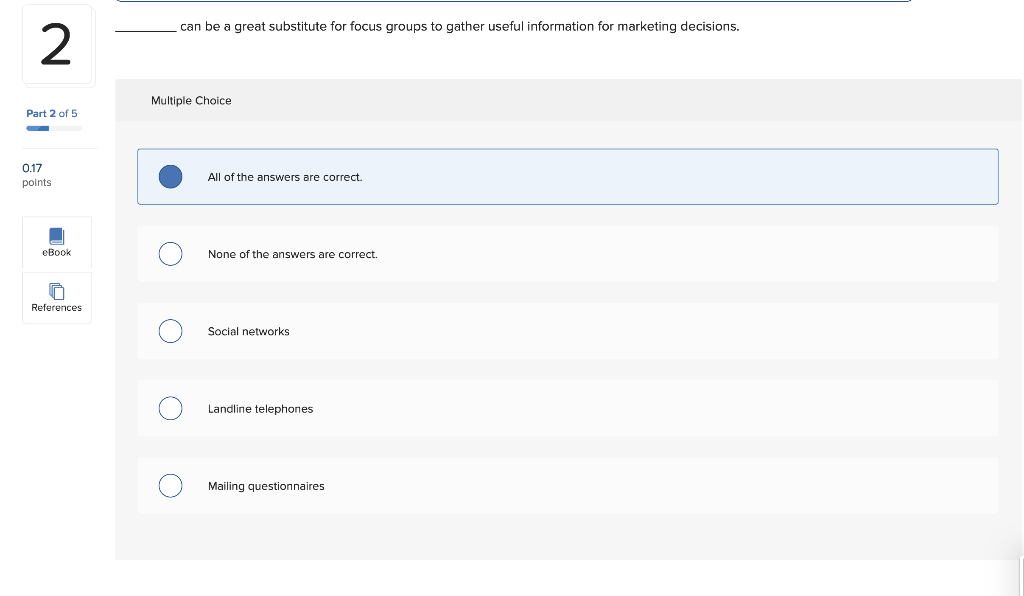Screen dimensions: 1024x596
Task: Click the 'Social networks' answer text
Action: (248, 332)
